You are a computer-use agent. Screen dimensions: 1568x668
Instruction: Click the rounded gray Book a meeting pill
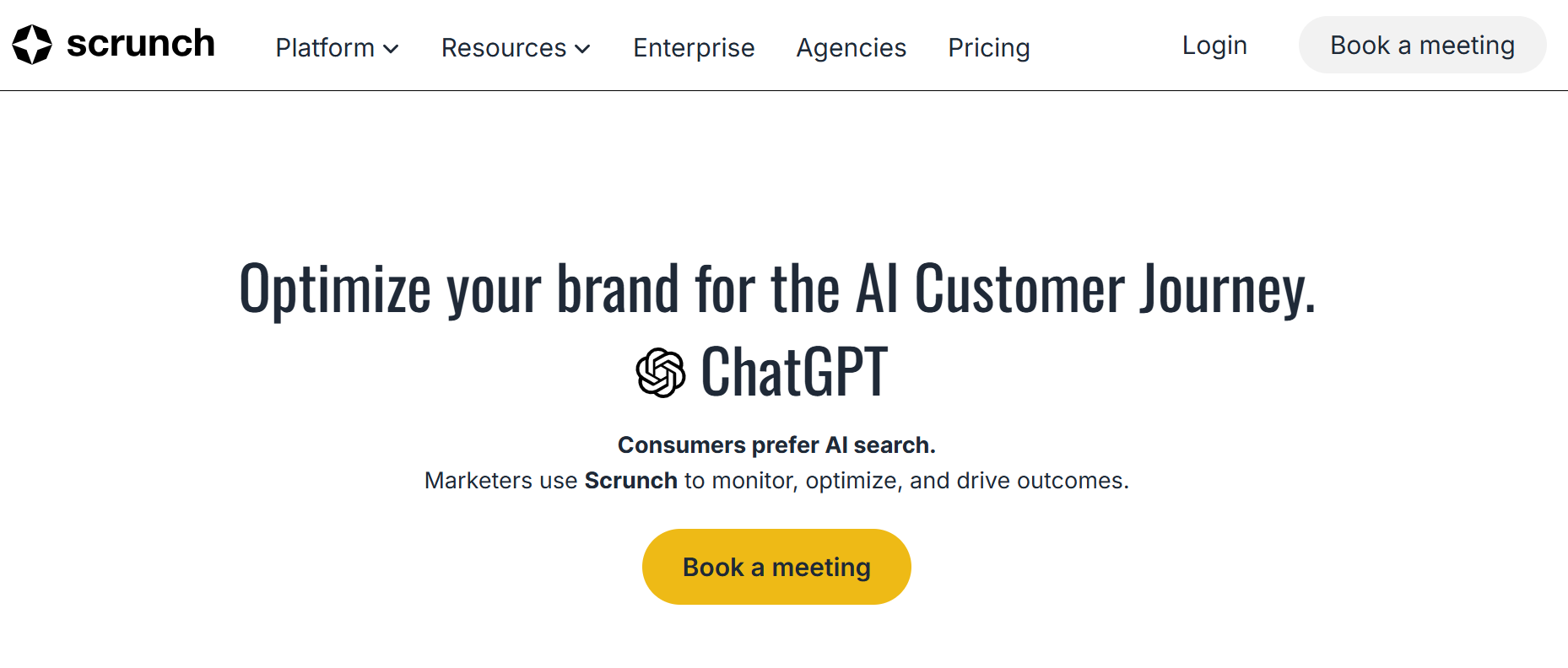(1421, 45)
